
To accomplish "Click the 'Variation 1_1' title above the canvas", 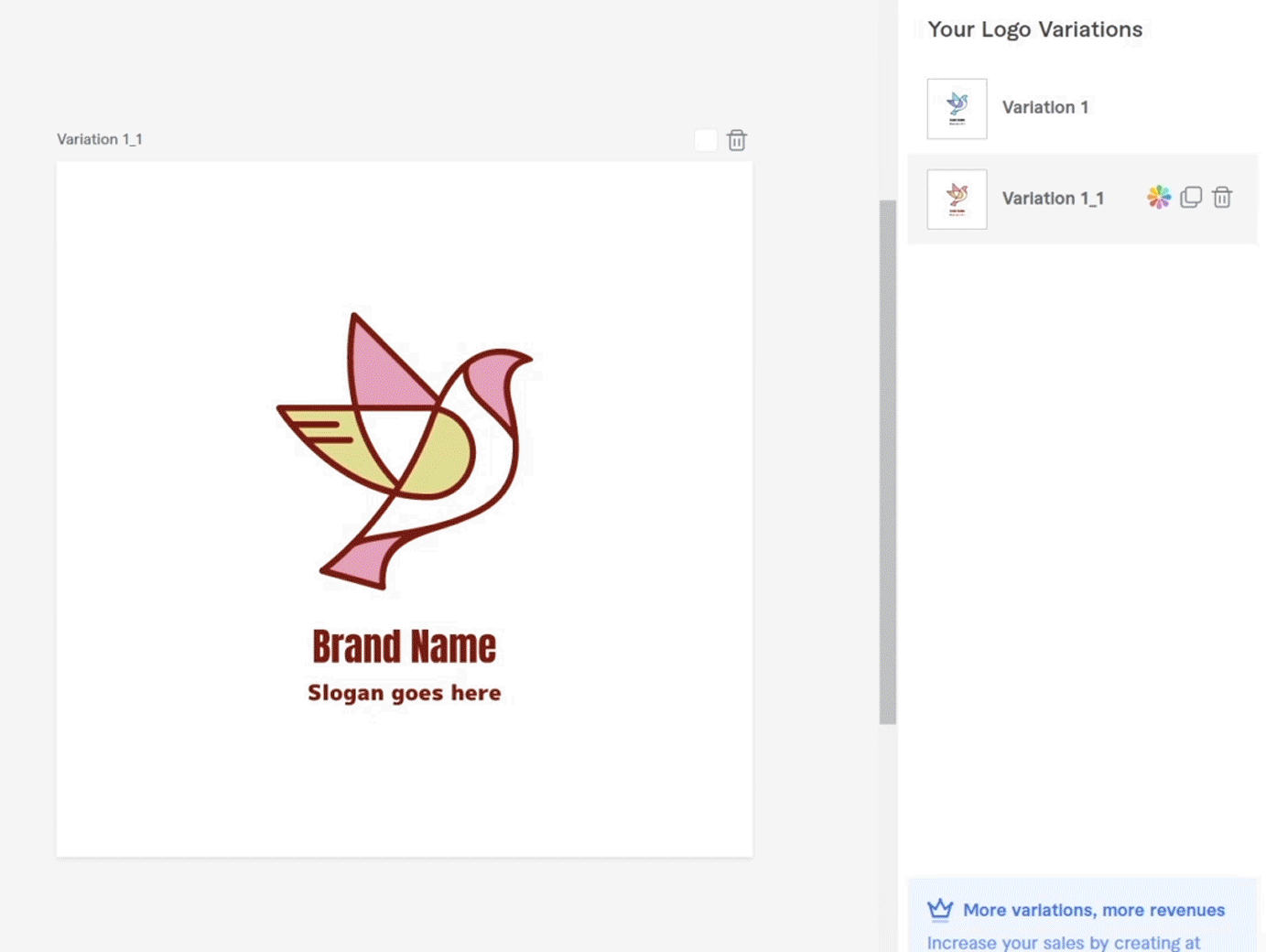I will click(100, 139).
